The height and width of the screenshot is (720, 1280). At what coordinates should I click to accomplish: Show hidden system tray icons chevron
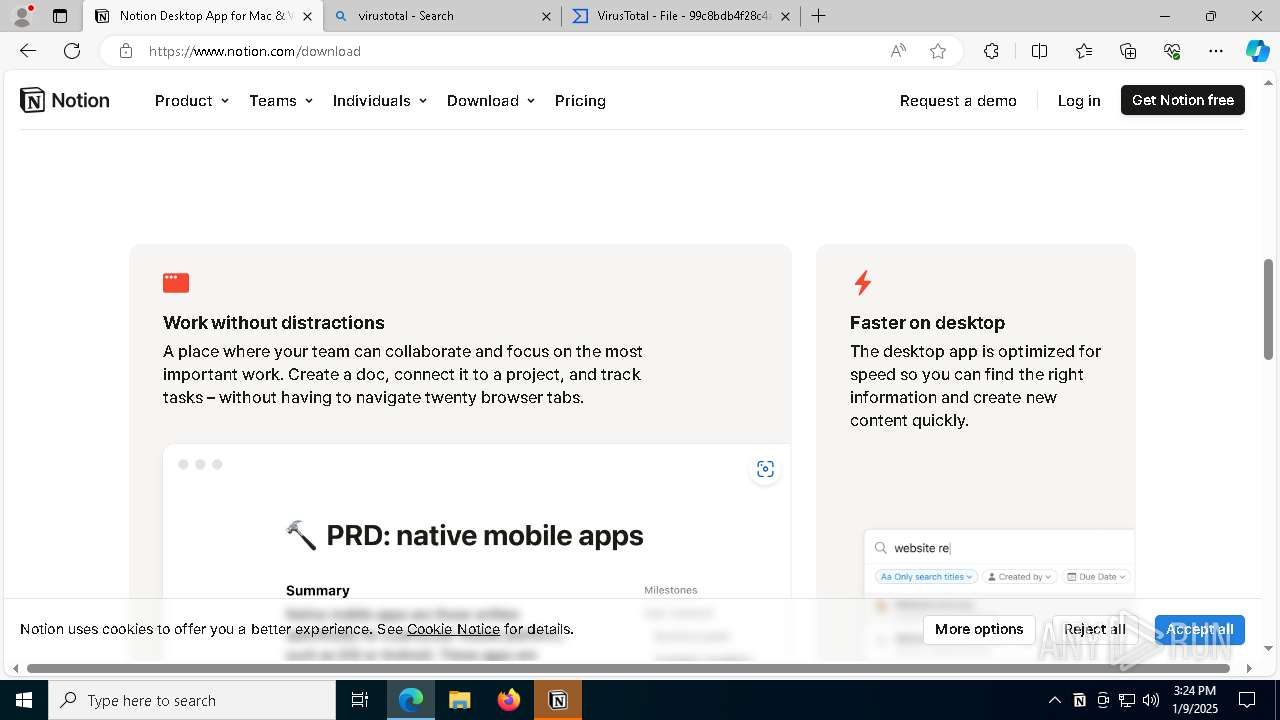pos(1054,700)
